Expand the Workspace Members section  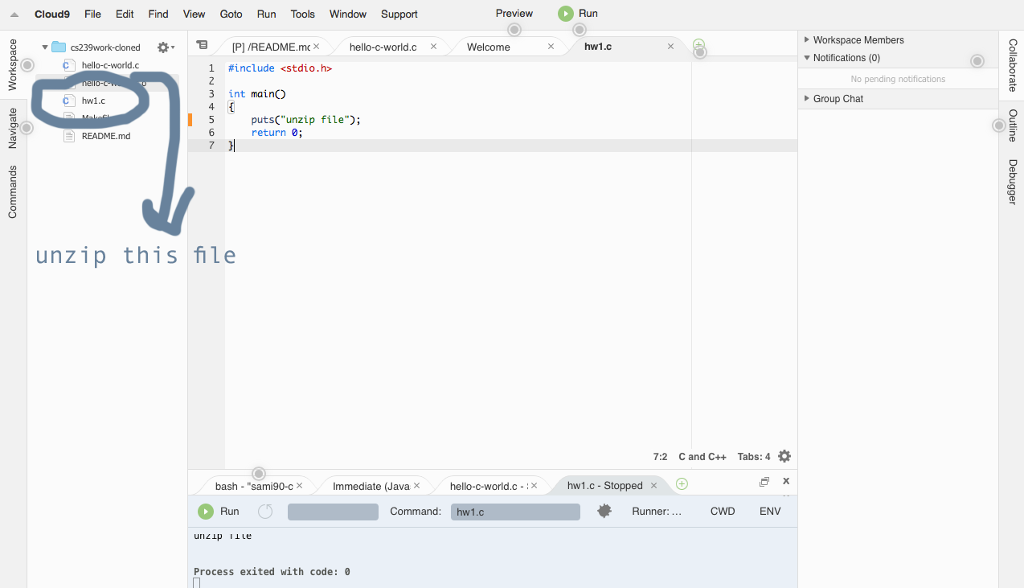point(807,40)
